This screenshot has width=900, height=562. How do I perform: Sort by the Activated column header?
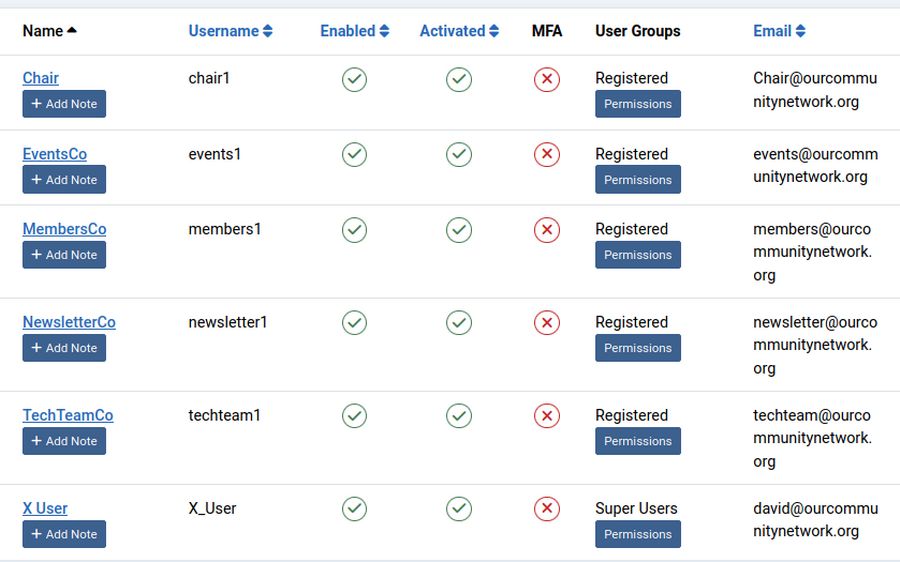459,31
